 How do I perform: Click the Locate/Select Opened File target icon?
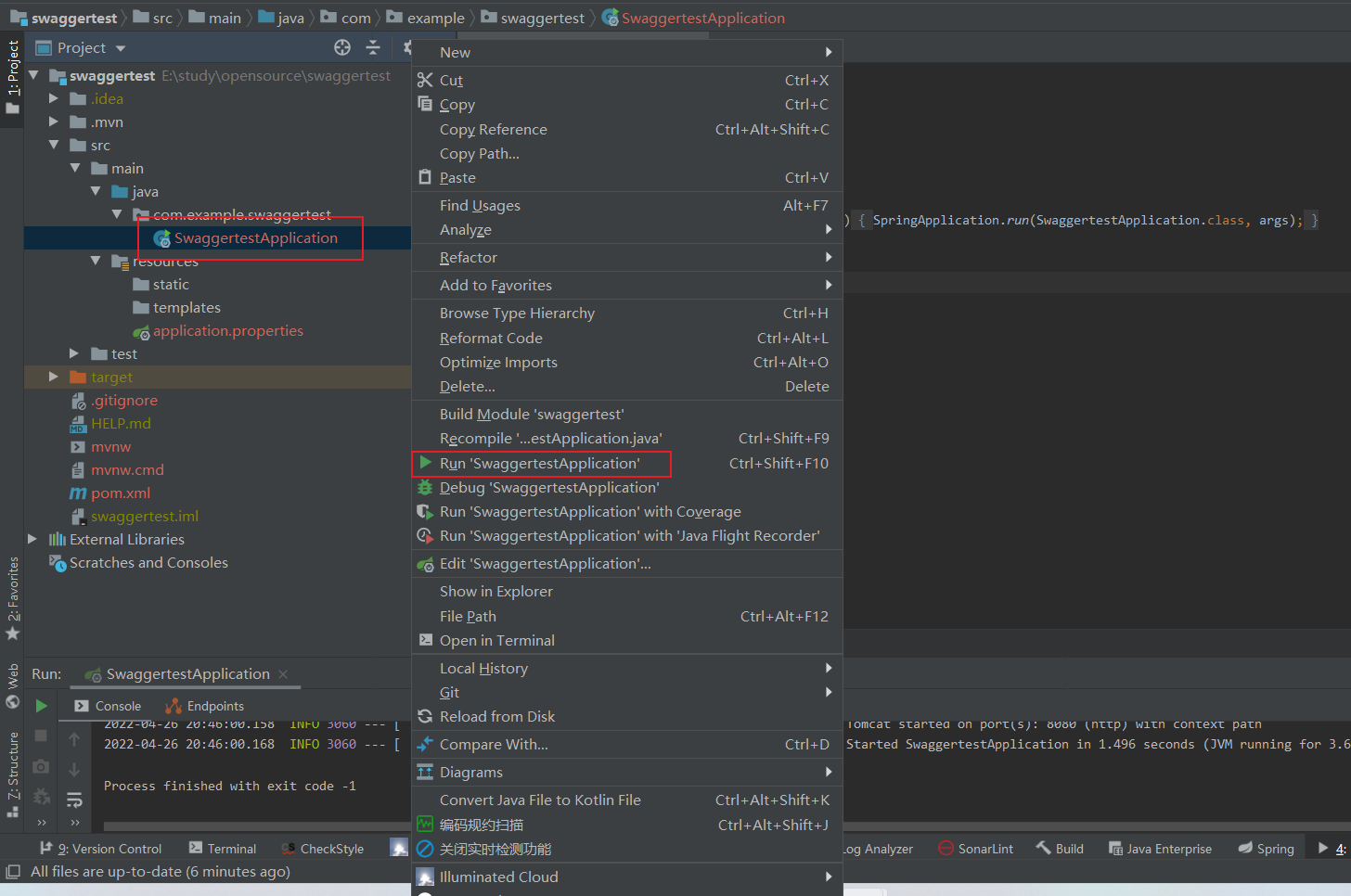[342, 47]
